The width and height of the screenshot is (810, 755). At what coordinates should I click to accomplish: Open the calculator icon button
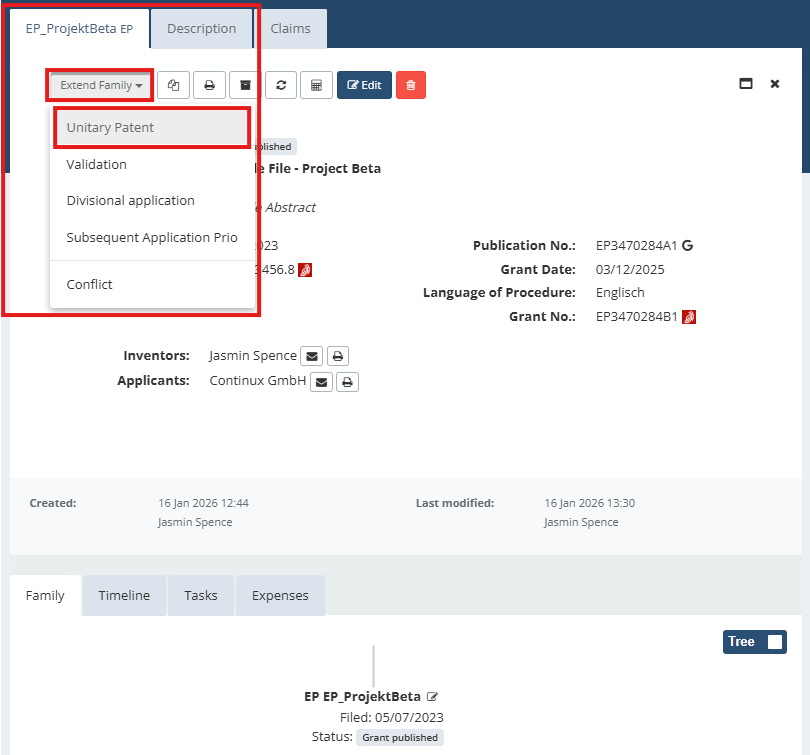316,85
